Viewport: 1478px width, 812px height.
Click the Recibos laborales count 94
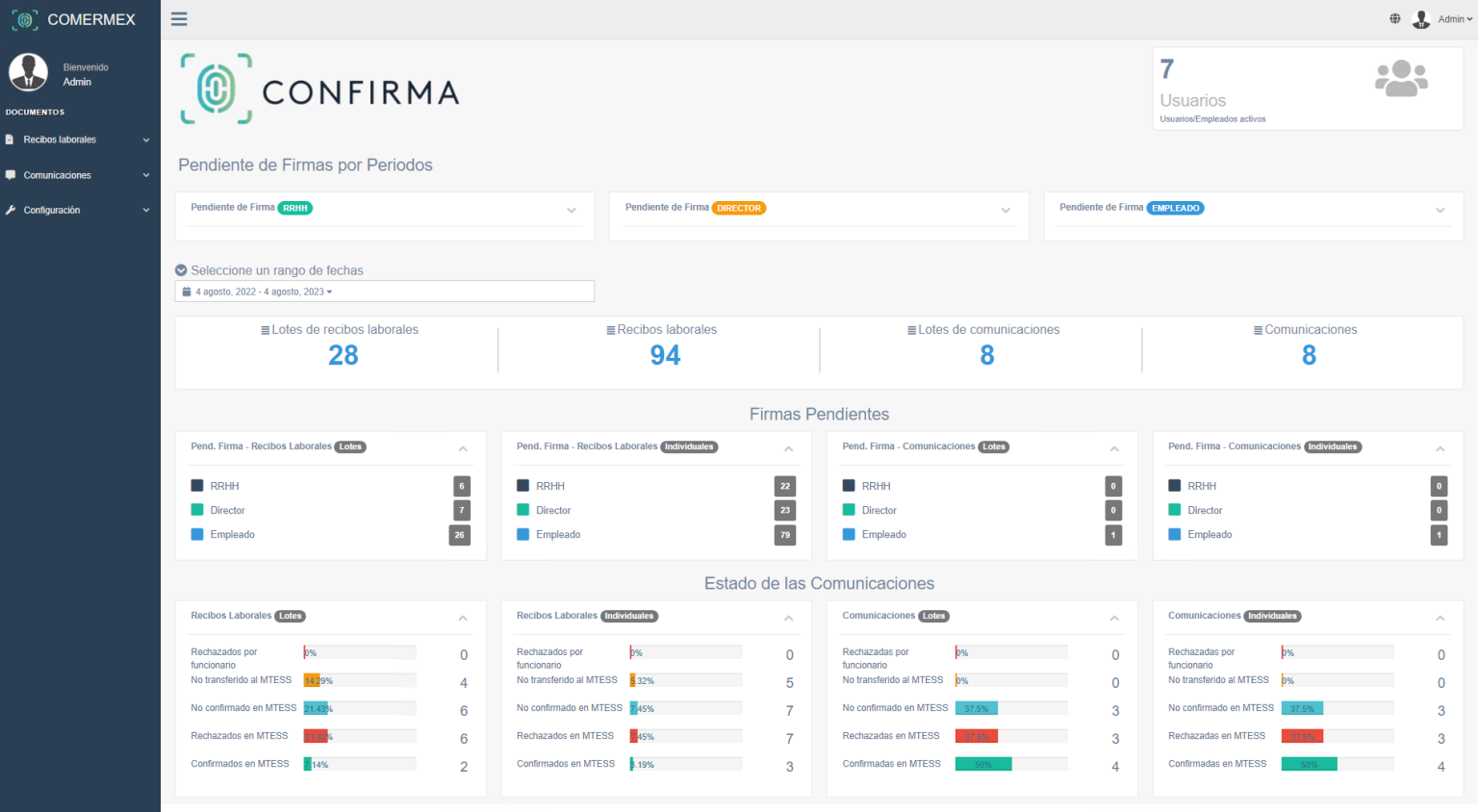[665, 356]
